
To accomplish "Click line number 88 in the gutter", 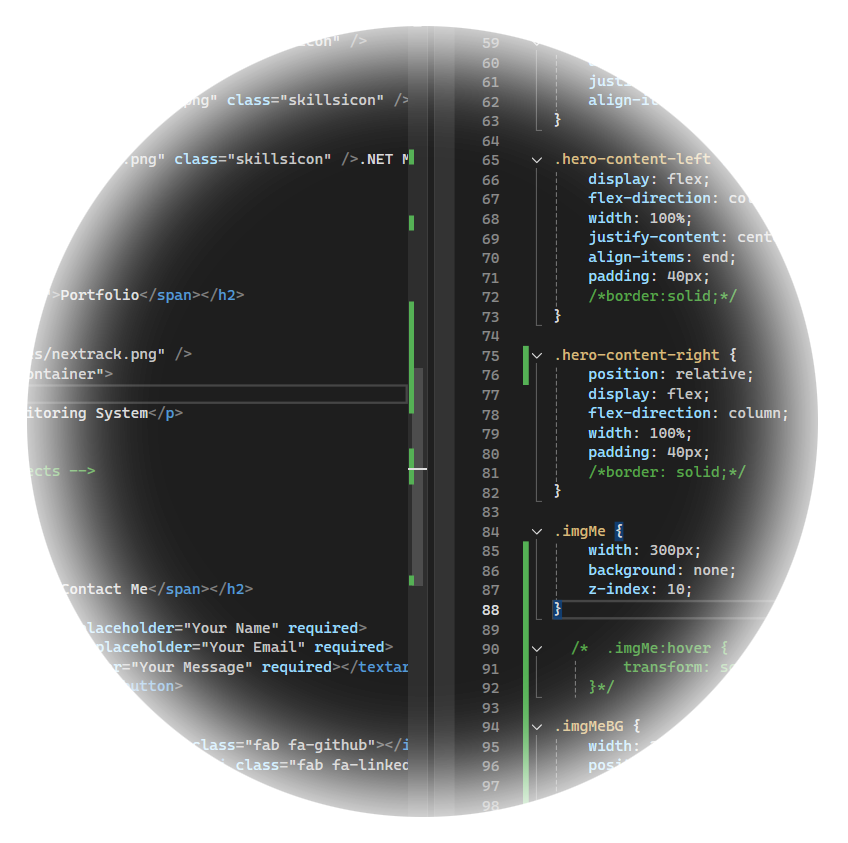I will [490, 610].
